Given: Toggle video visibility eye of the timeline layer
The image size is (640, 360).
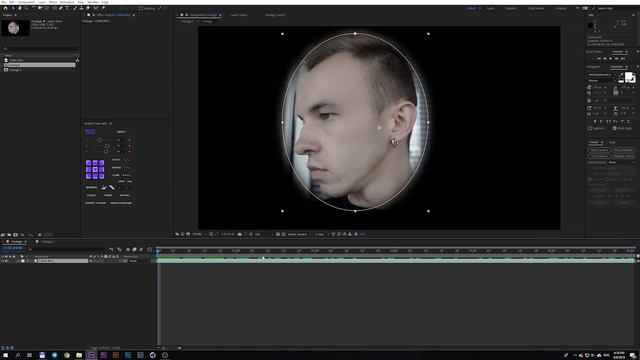Looking at the screenshot, I should (2, 261).
